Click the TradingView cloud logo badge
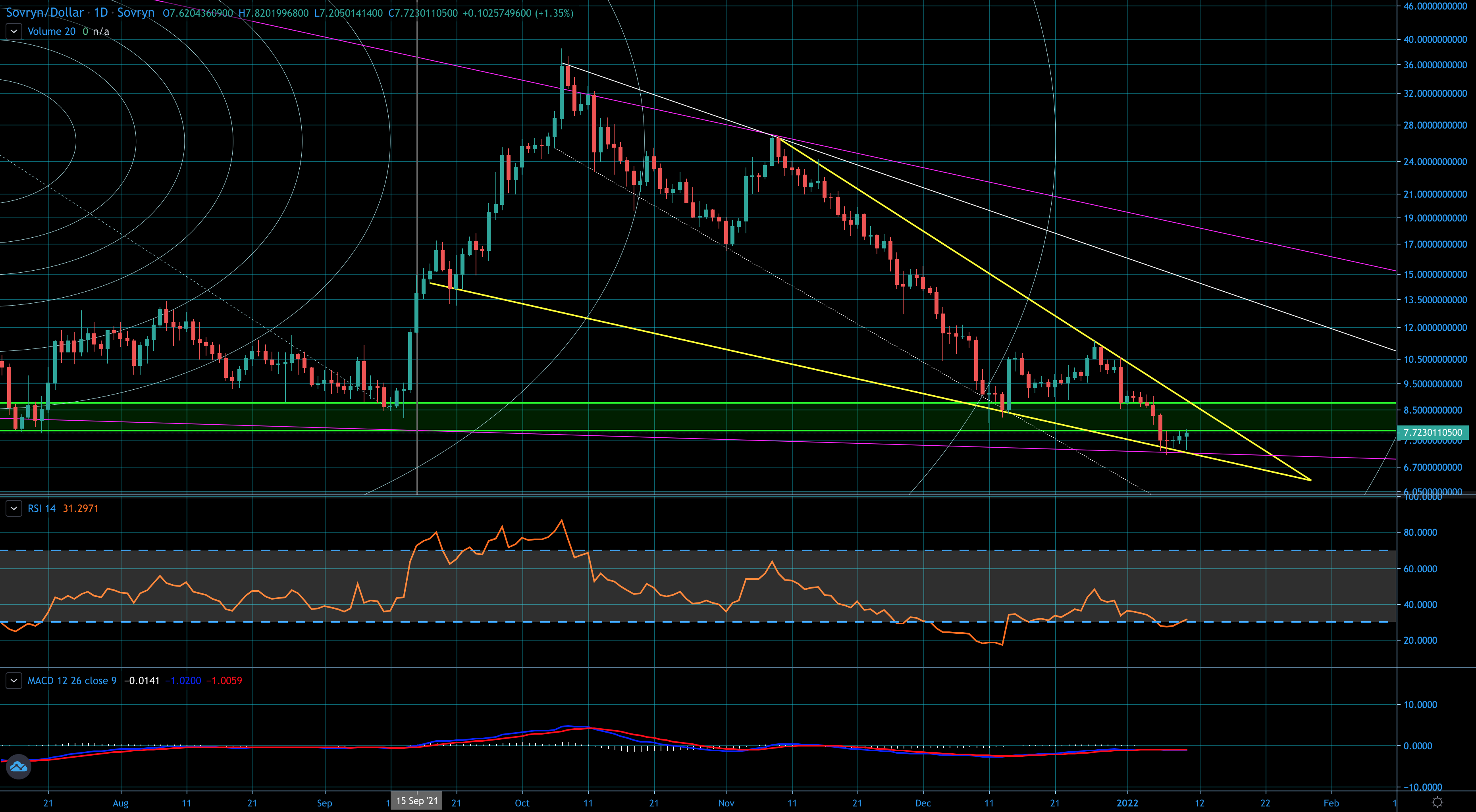This screenshot has height=812, width=1476. [x=18, y=766]
